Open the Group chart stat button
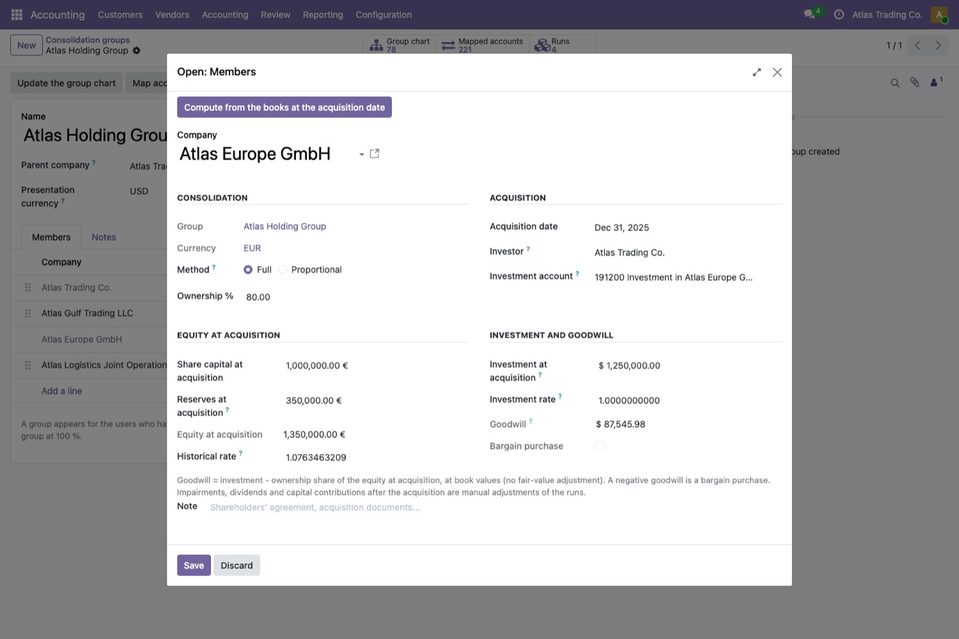Viewport: 959px width, 639px height. [399, 45]
